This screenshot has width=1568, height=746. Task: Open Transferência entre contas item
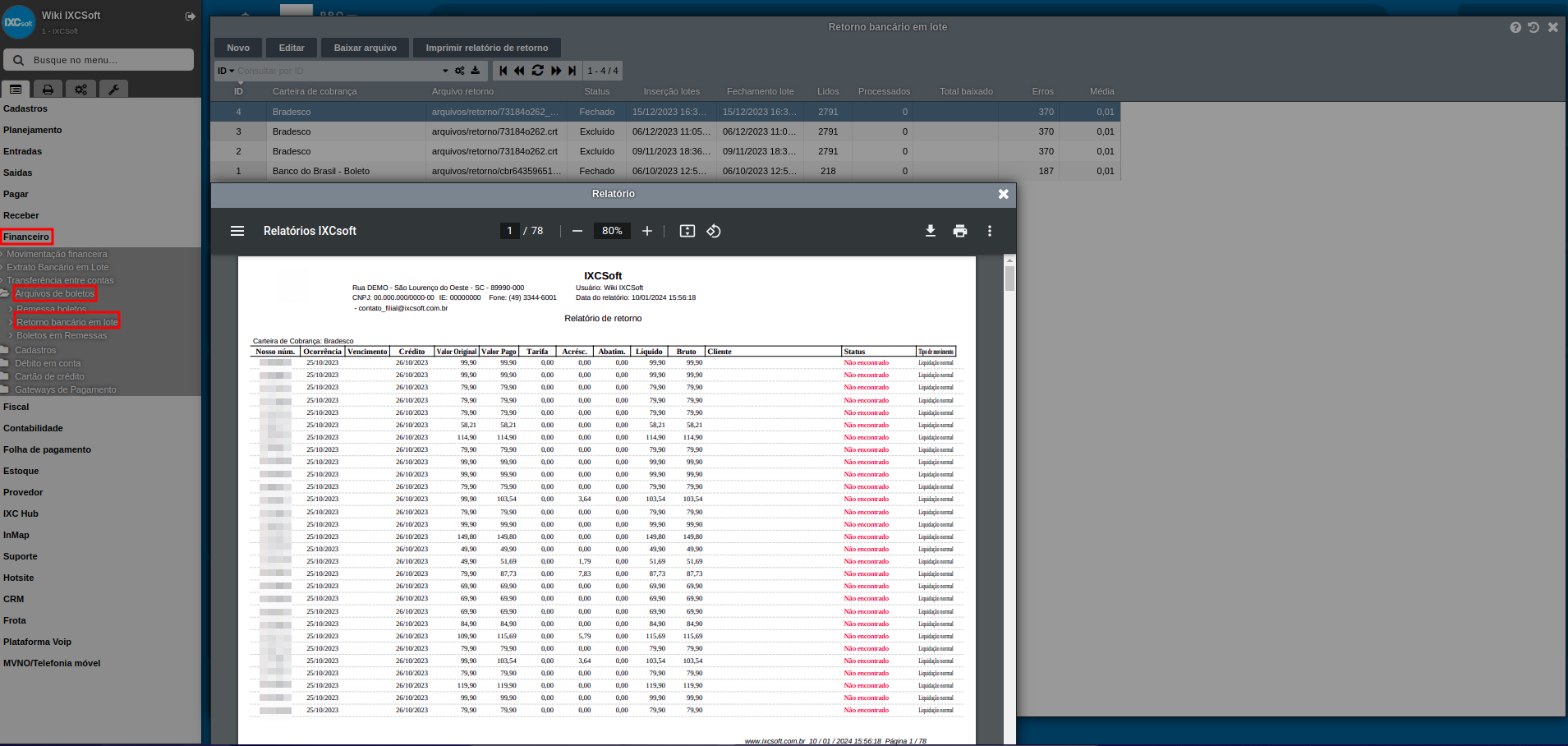(60, 280)
